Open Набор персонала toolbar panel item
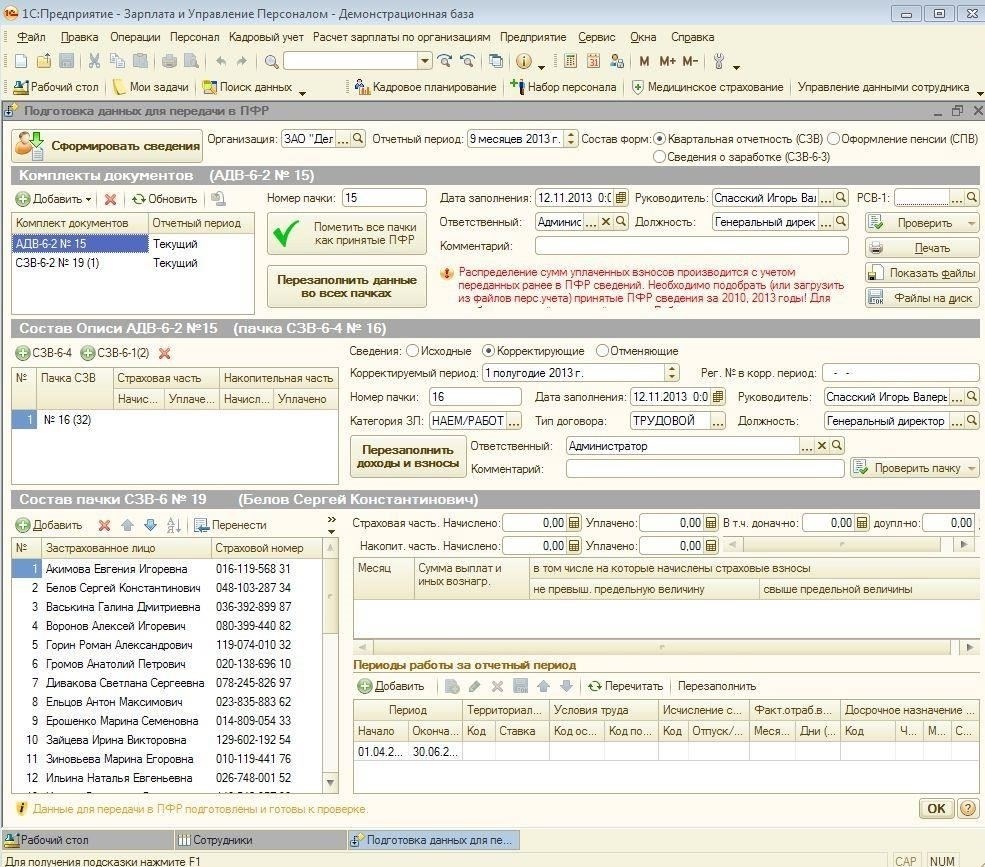Viewport: 985px width, 867px height. 563,87
